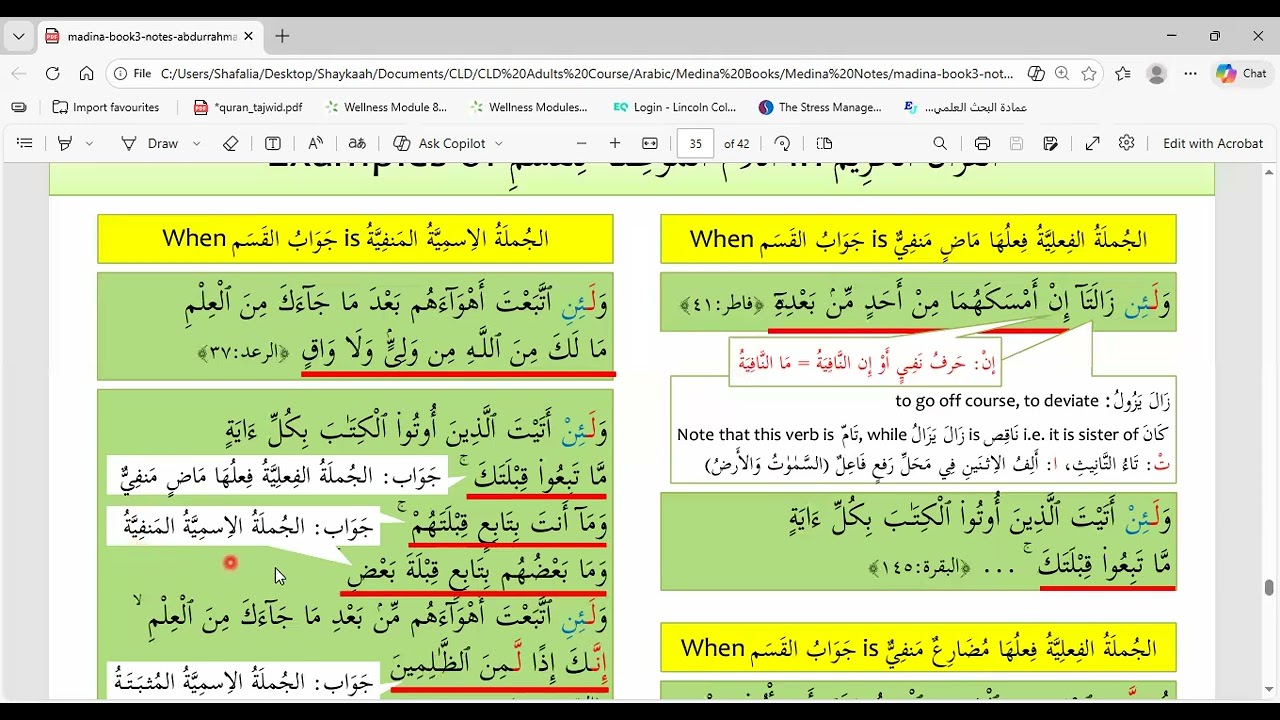Print the PDF document
The image size is (1280, 720).
tap(982, 143)
